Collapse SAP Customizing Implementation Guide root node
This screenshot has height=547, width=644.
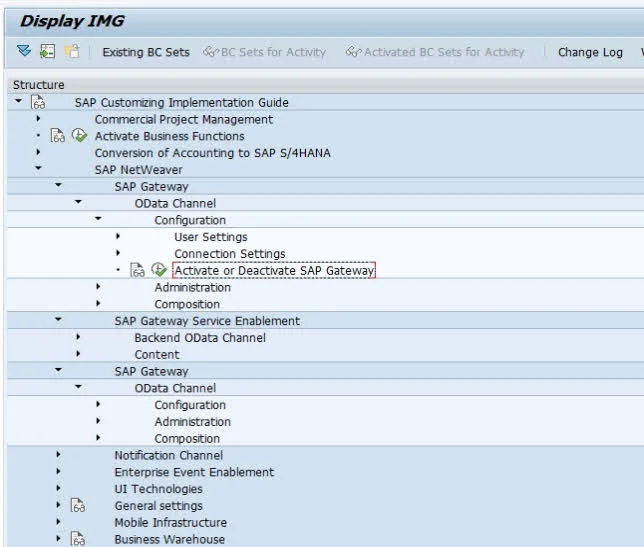coord(18,101)
